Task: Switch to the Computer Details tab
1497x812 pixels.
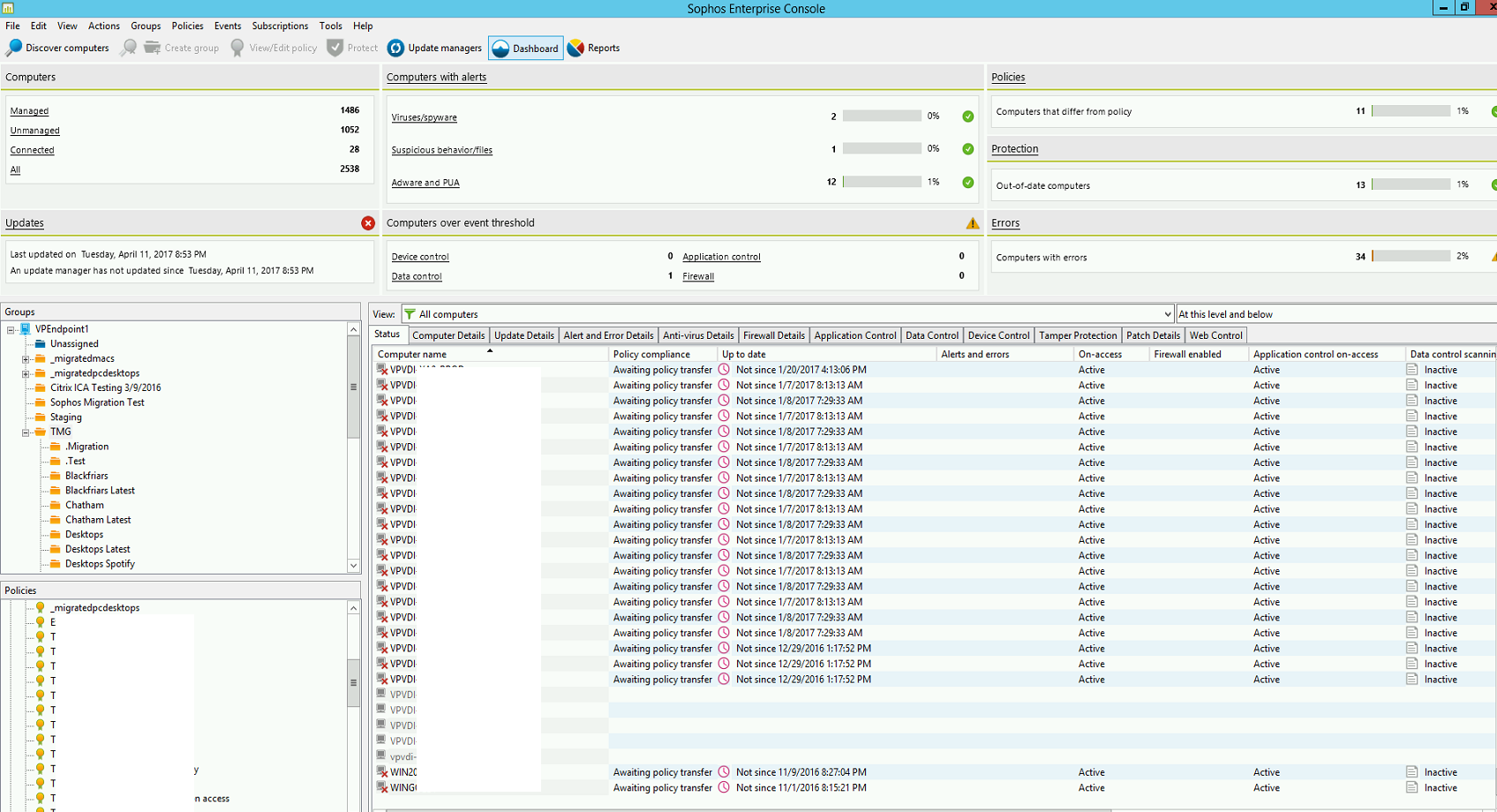Action: pyautogui.click(x=448, y=335)
